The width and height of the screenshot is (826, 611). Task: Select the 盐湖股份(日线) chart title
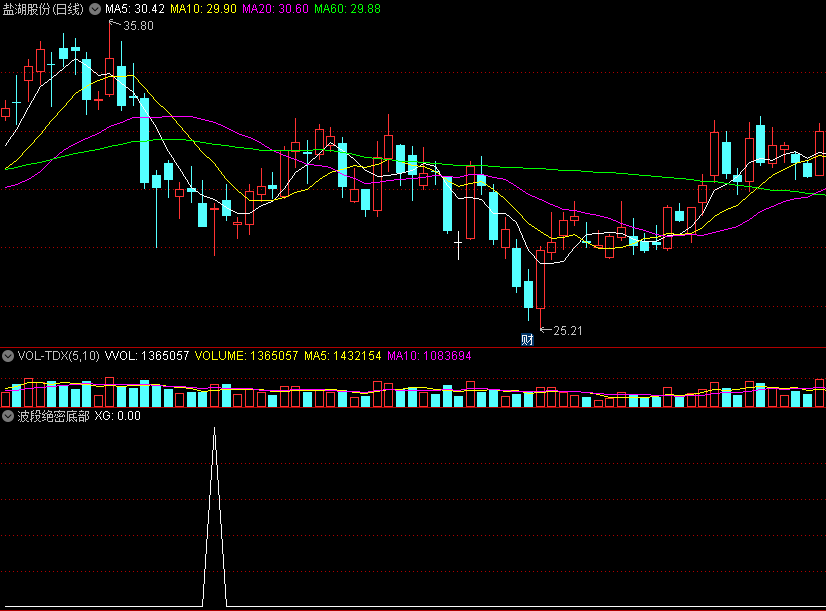(x=43, y=9)
